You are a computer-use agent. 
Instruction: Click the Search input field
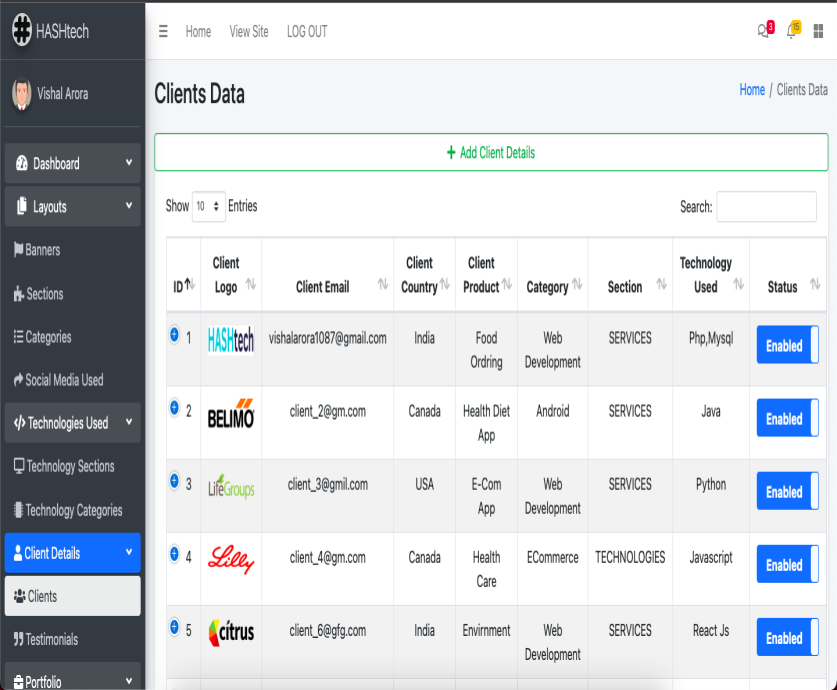point(766,207)
